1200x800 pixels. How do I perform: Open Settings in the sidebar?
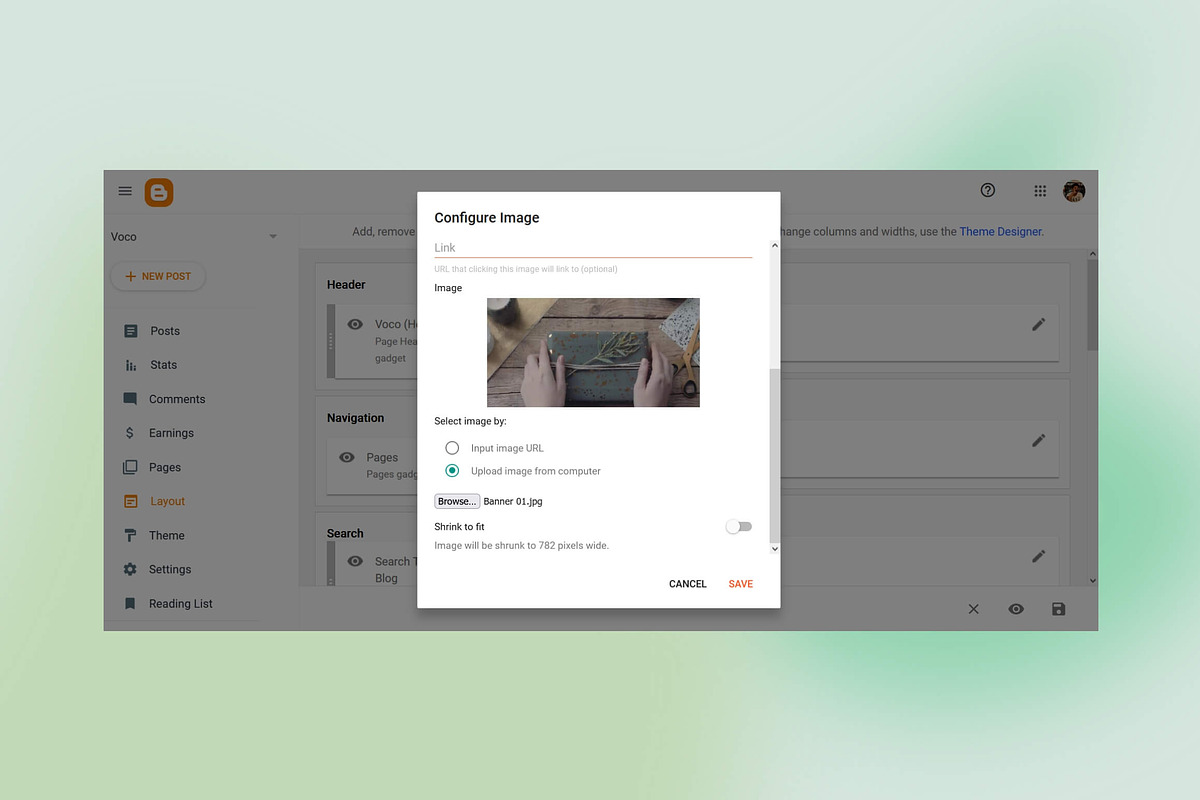[170, 569]
